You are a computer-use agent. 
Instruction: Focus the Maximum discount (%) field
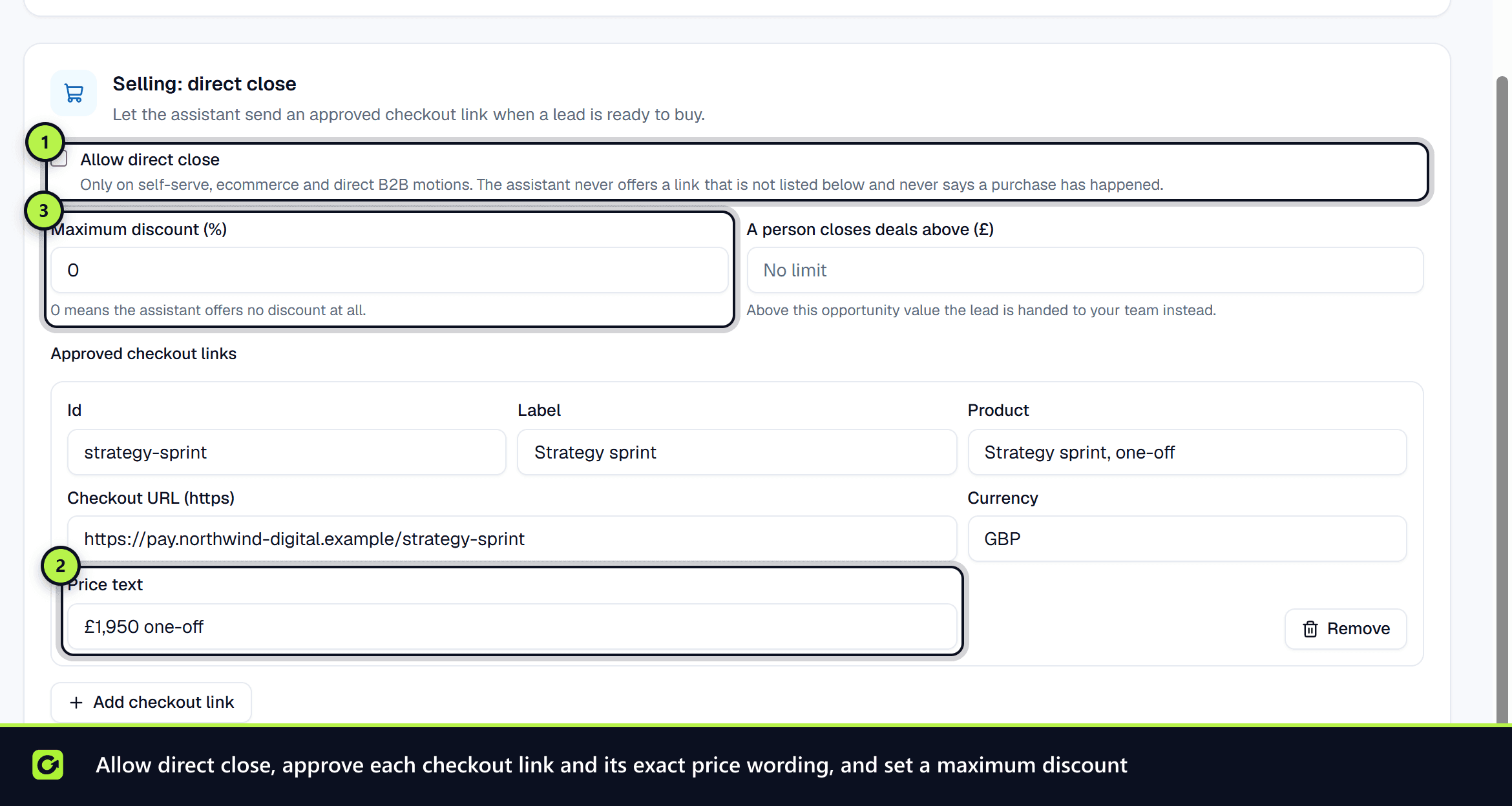[x=390, y=270]
